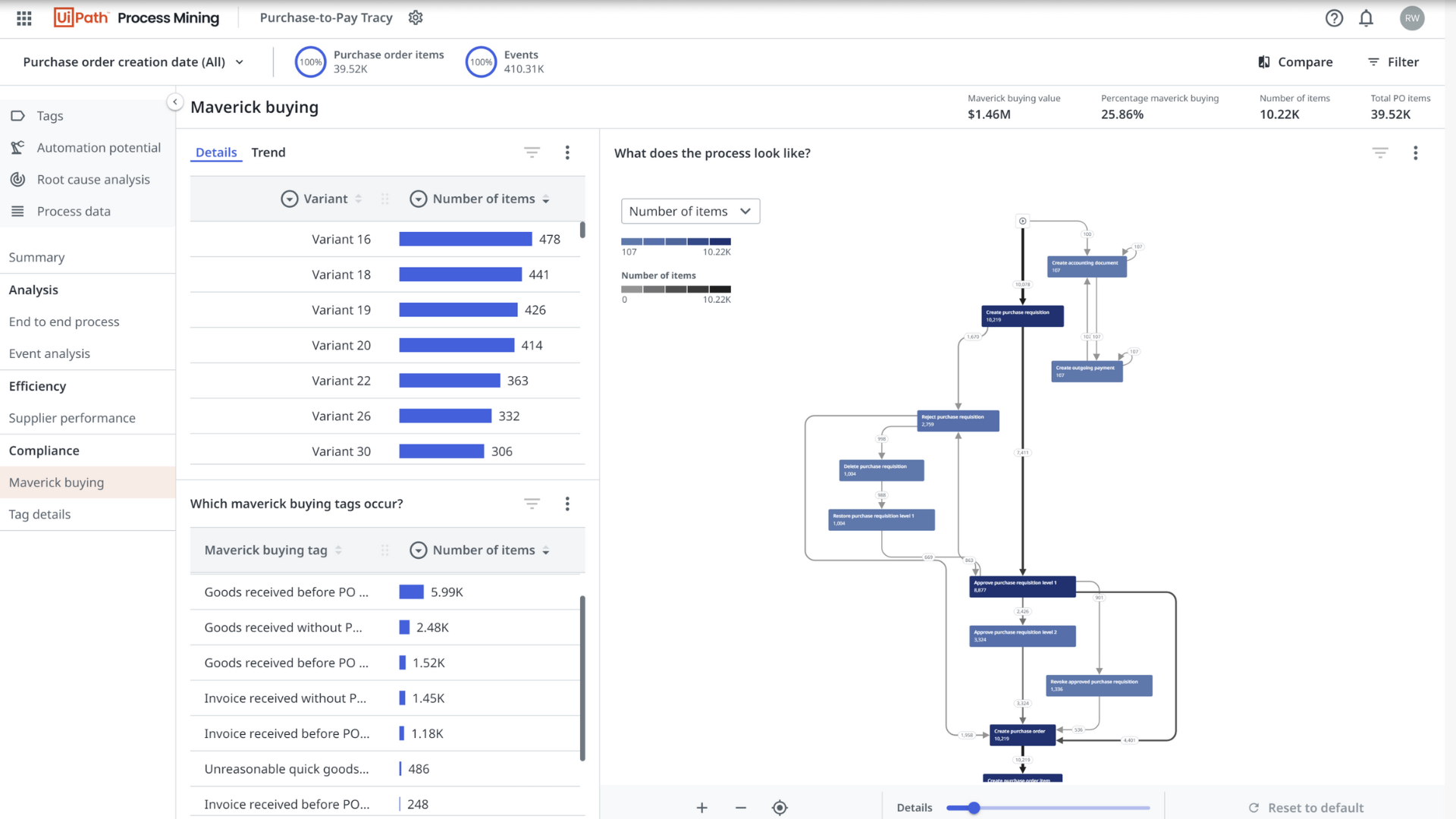This screenshot has height=819, width=1456.
Task: Click the process graph start node icon
Action: point(1022,221)
